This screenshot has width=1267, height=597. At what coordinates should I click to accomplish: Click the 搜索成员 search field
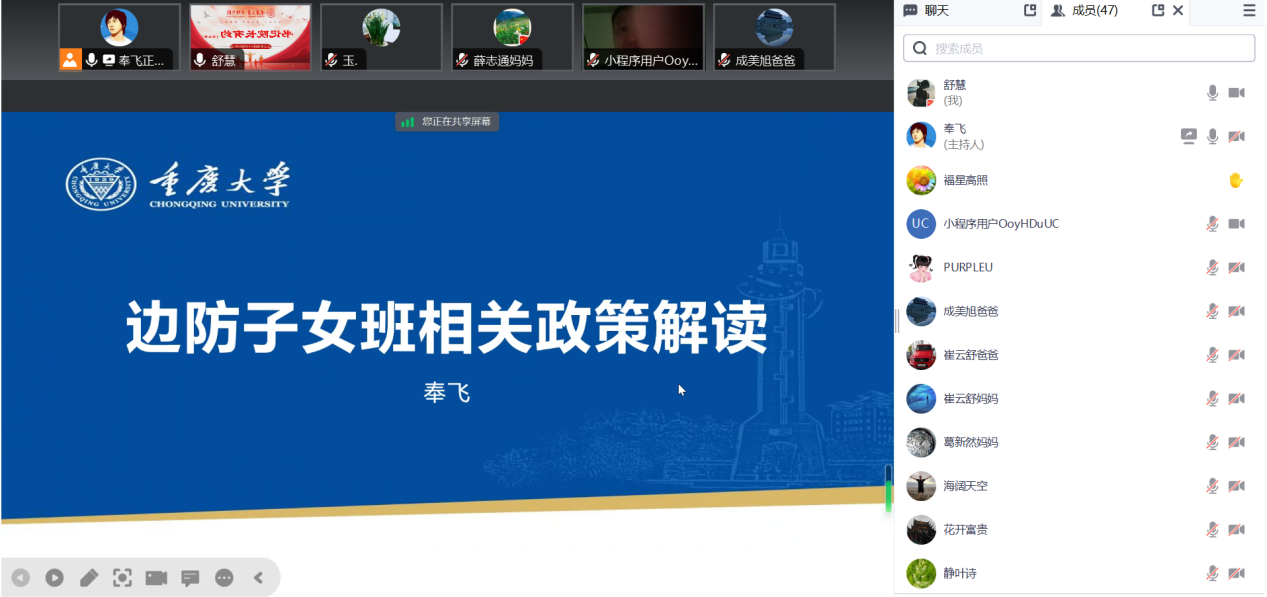1079,48
